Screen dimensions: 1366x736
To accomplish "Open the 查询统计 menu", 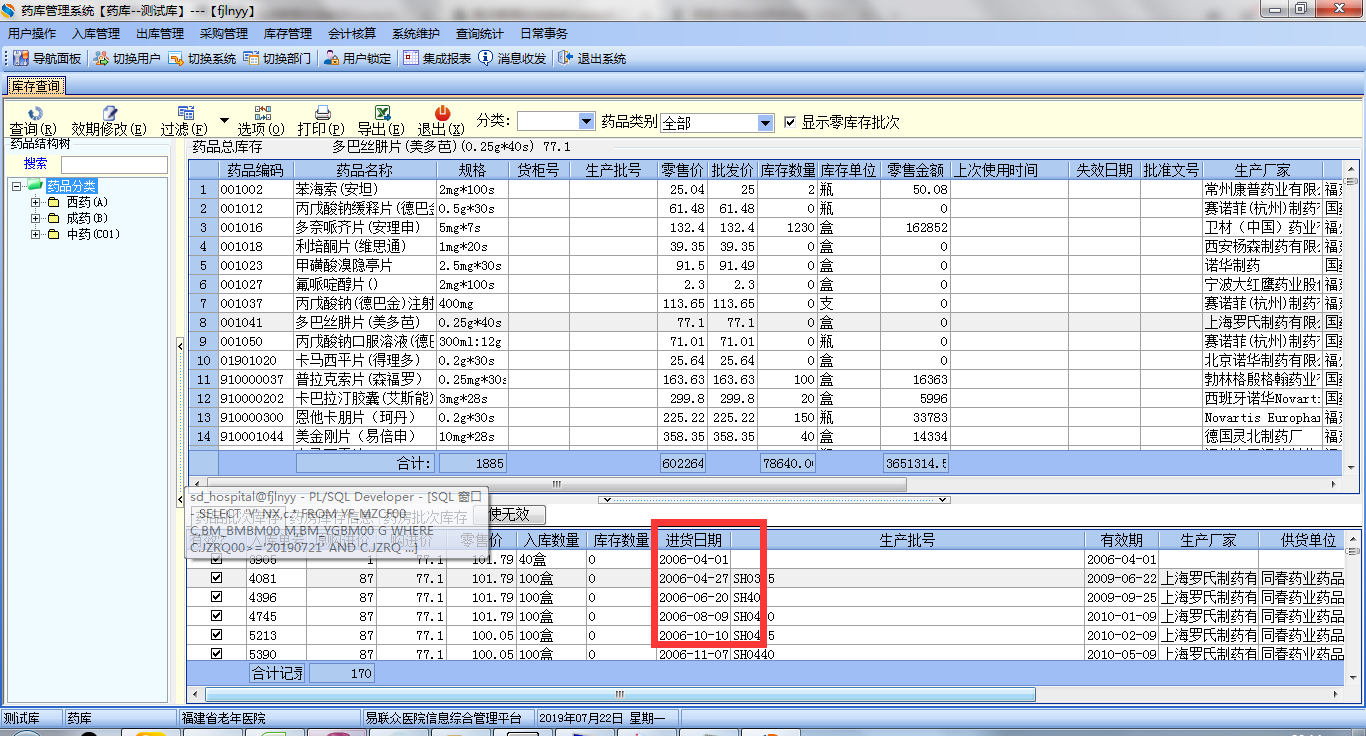I will coord(480,34).
